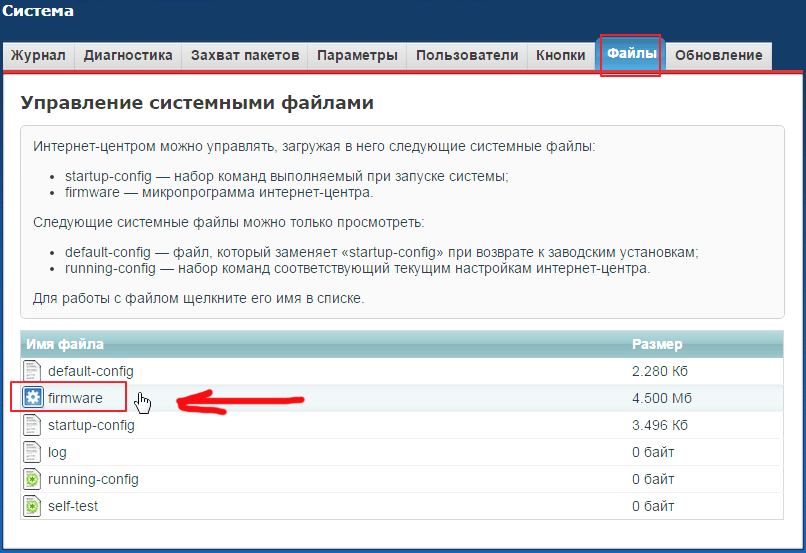Image resolution: width=806 pixels, height=553 pixels.
Task: Open the startup-config file link
Action: pyautogui.click(x=91, y=426)
